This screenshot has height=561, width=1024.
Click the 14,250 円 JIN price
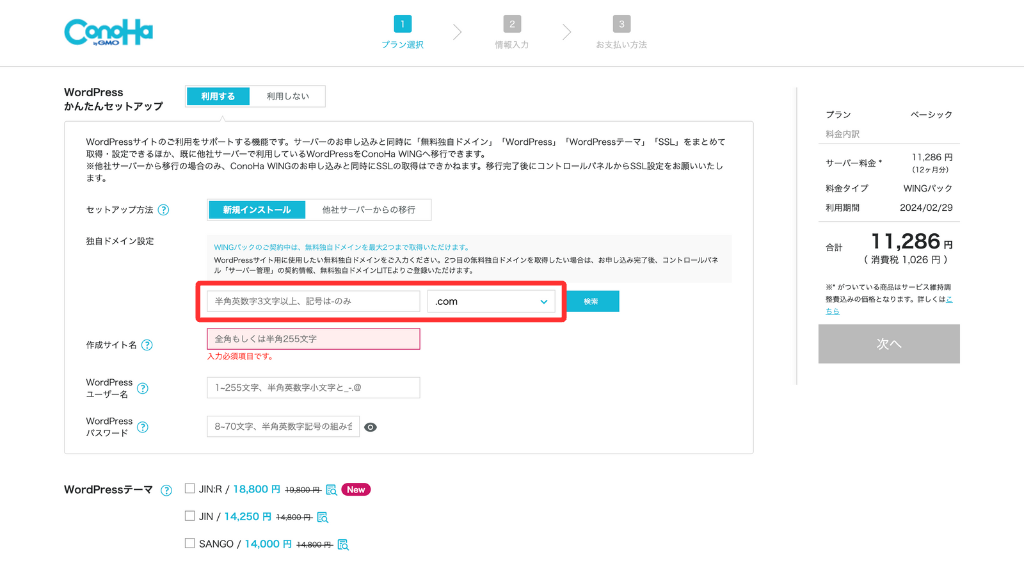248,517
